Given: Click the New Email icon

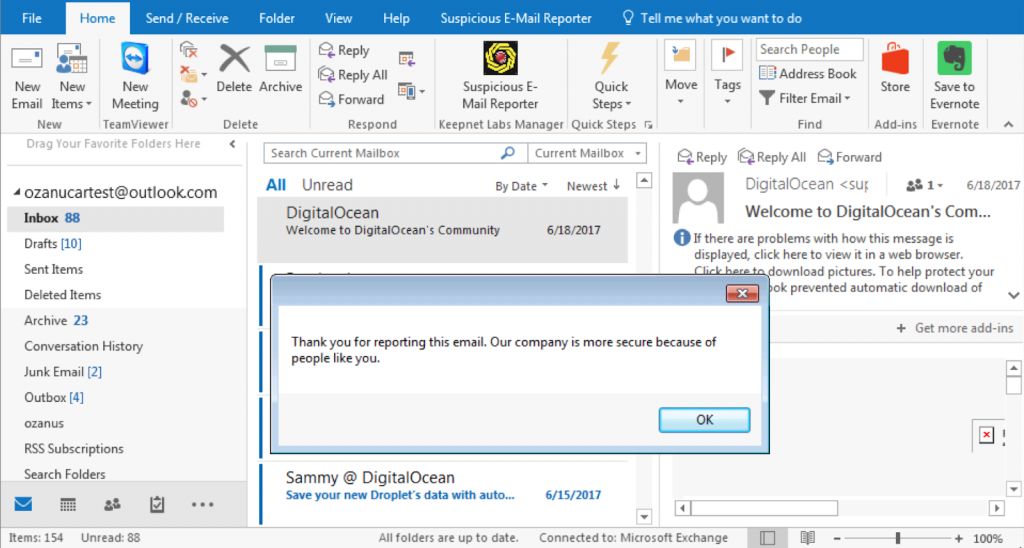Looking at the screenshot, I should pos(27,78).
